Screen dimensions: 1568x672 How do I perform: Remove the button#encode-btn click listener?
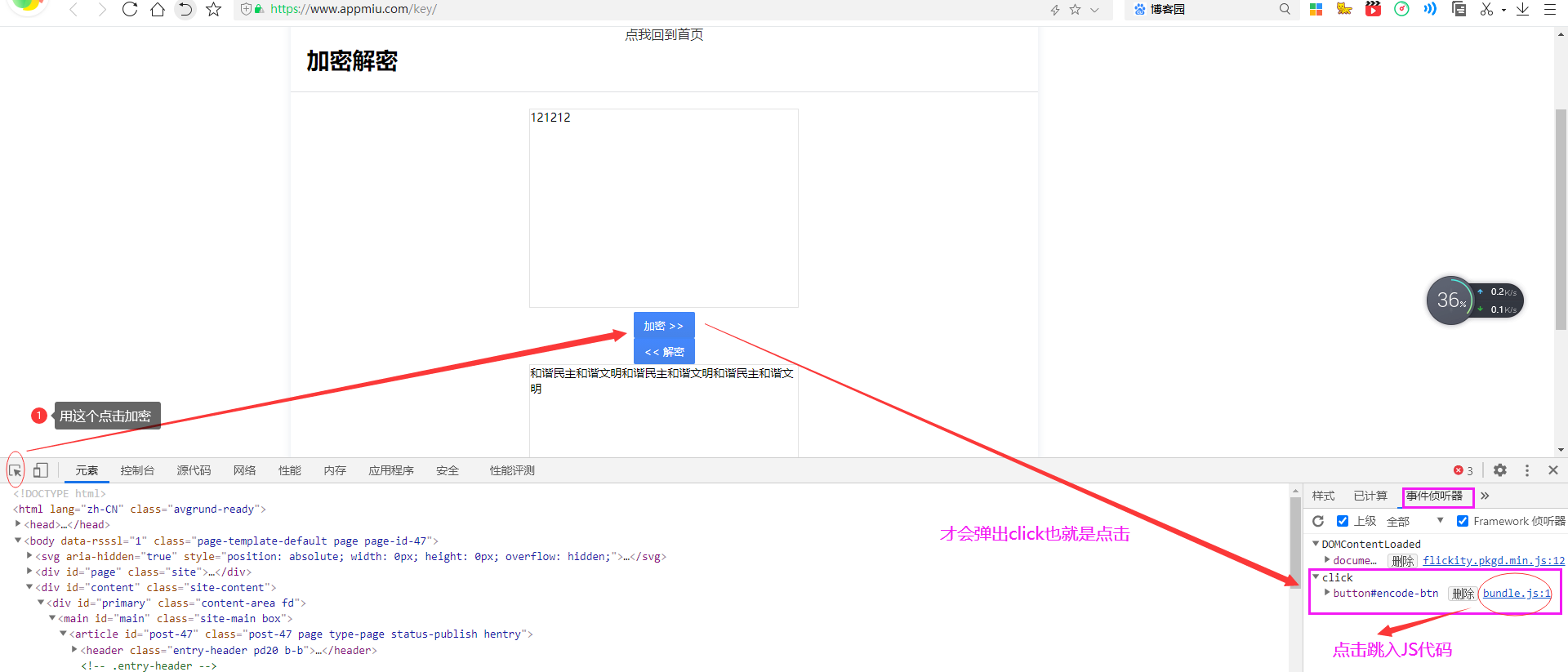click(1463, 594)
